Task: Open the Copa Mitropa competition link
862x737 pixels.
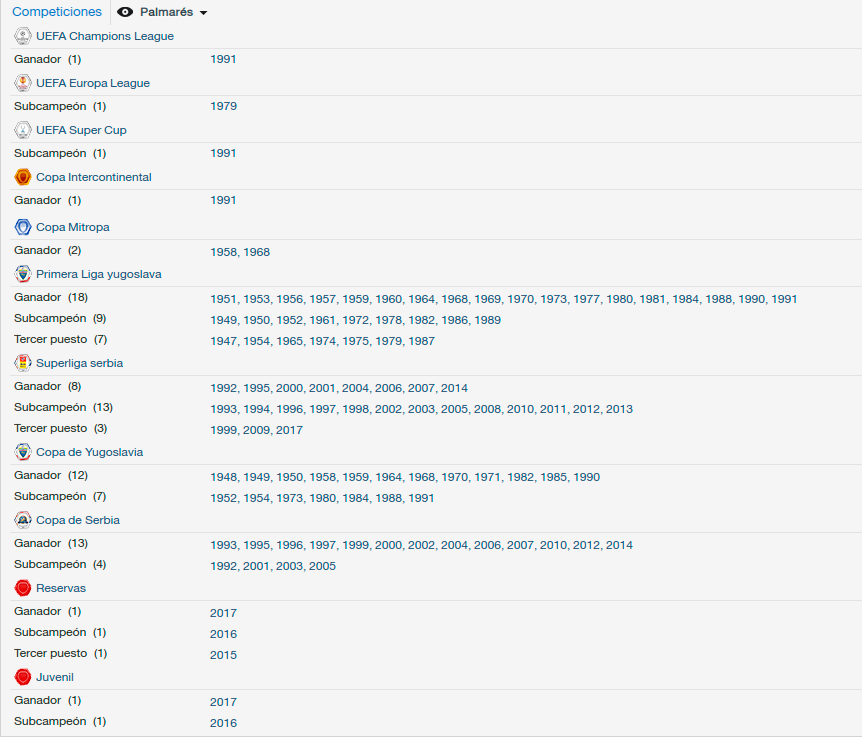Action: point(73,227)
